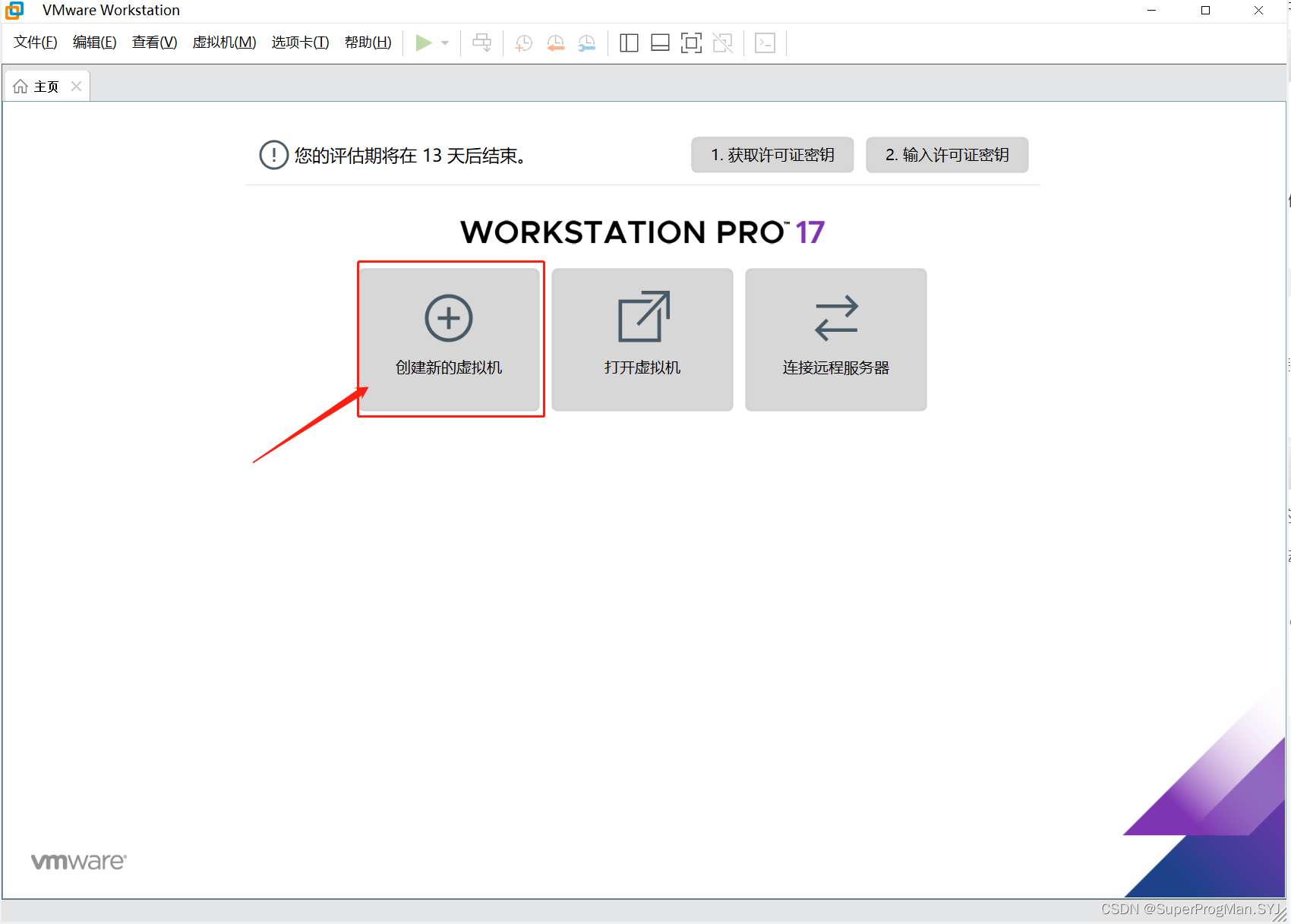Click the evaluation period expiry text
This screenshot has width=1291, height=924.
[x=410, y=156]
